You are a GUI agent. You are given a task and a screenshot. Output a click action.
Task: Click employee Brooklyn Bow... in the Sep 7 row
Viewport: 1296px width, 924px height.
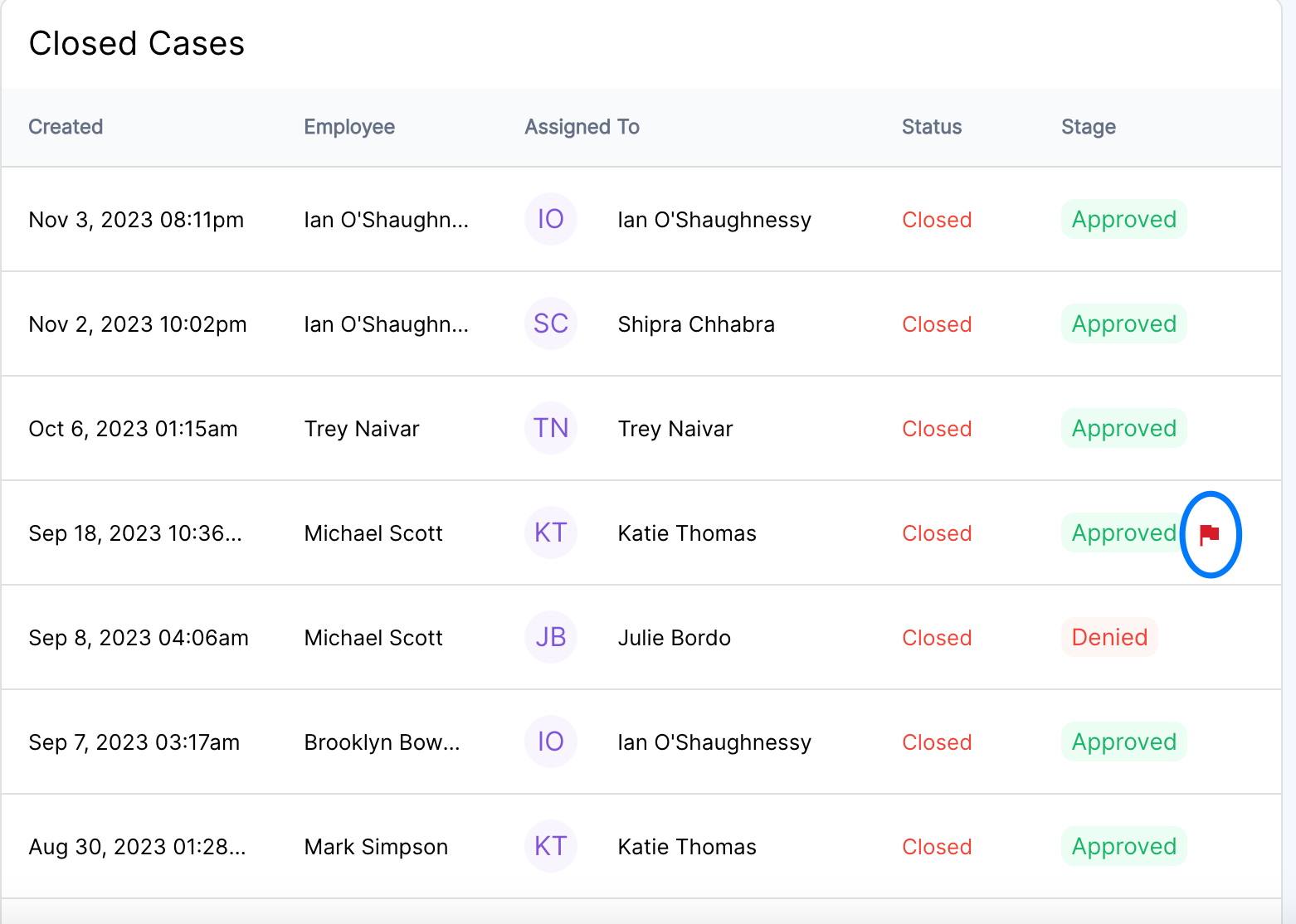coord(382,742)
